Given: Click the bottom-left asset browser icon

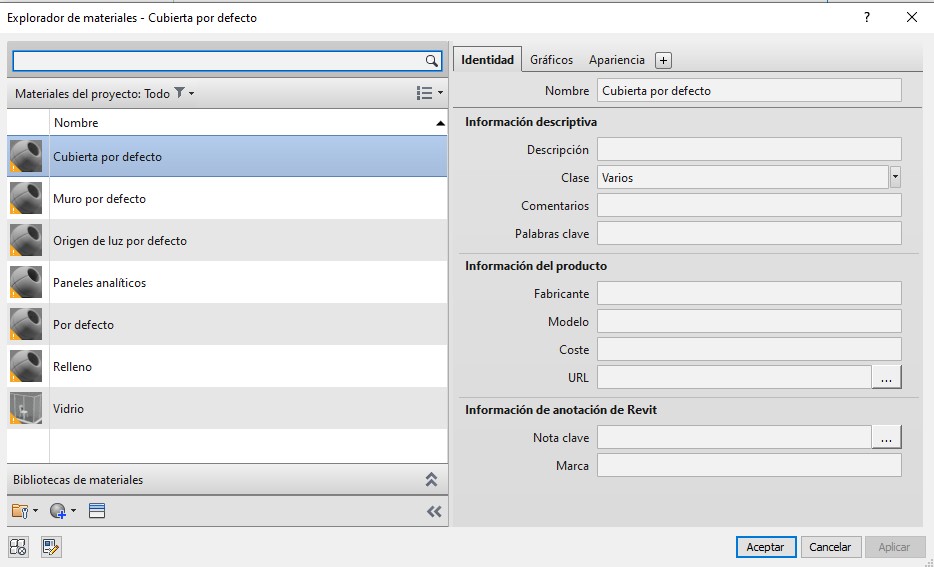Looking at the screenshot, I should (18, 546).
